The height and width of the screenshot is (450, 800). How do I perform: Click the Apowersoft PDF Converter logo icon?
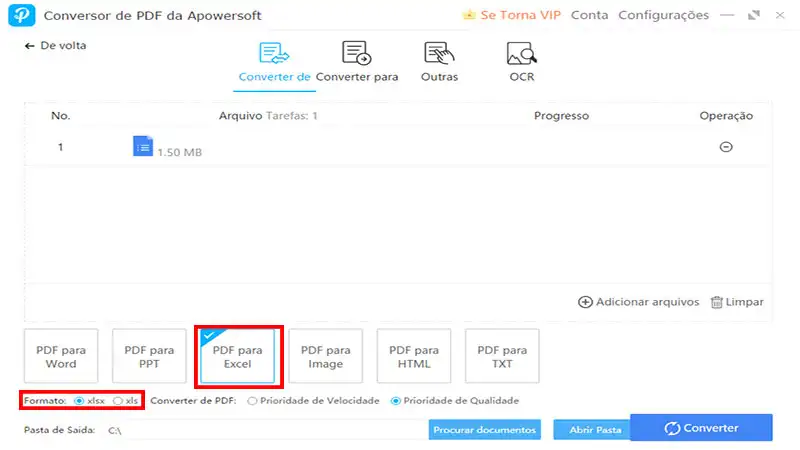(x=22, y=15)
